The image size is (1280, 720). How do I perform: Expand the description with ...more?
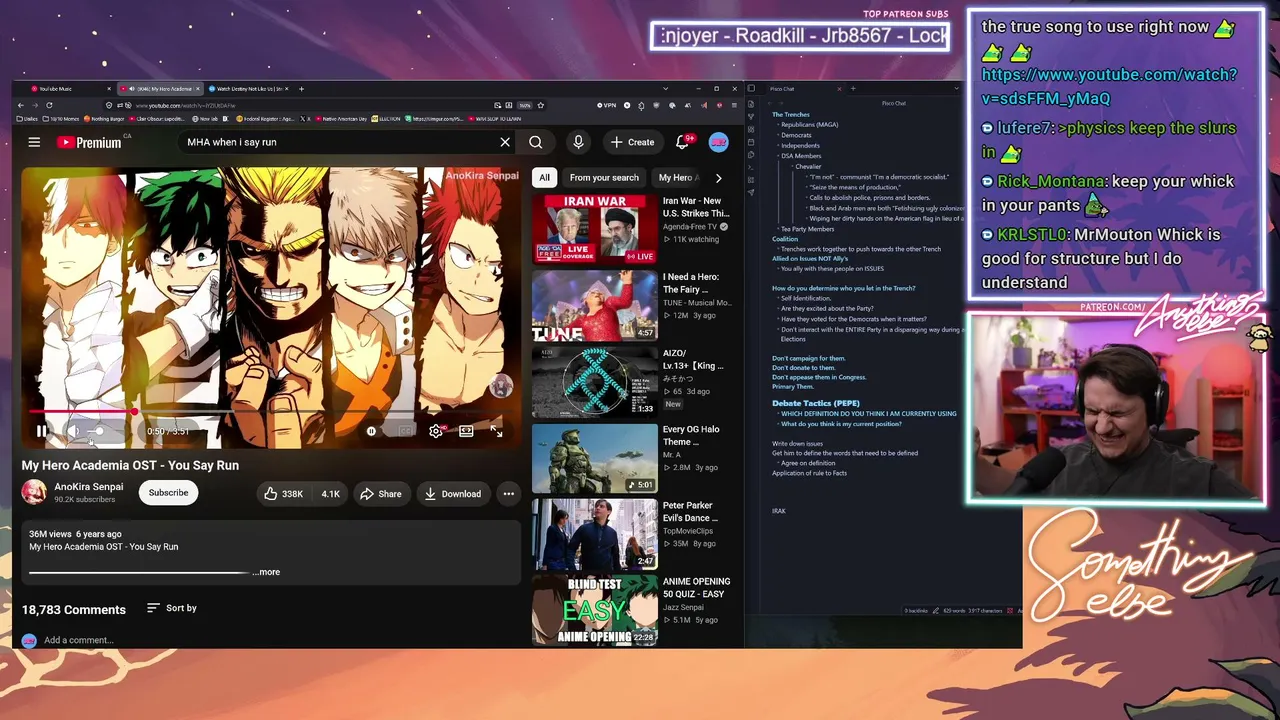pos(266,572)
